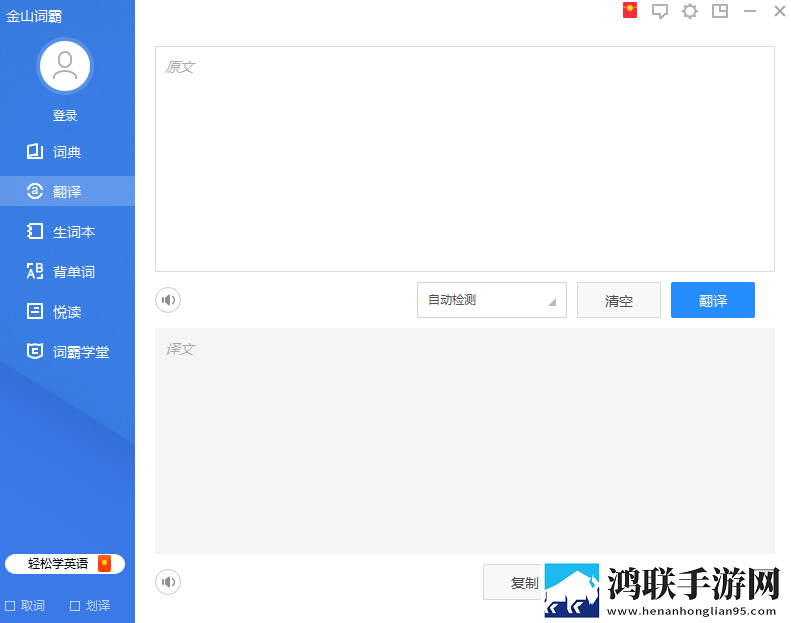Enable the 取词 checkbox

pos(10,605)
